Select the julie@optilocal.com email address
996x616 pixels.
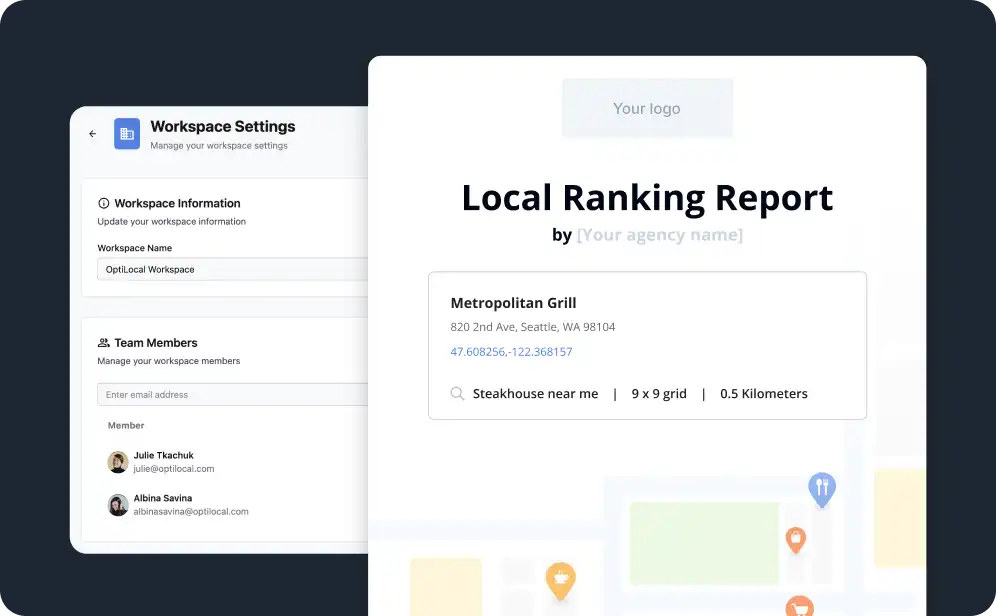[x=174, y=469]
